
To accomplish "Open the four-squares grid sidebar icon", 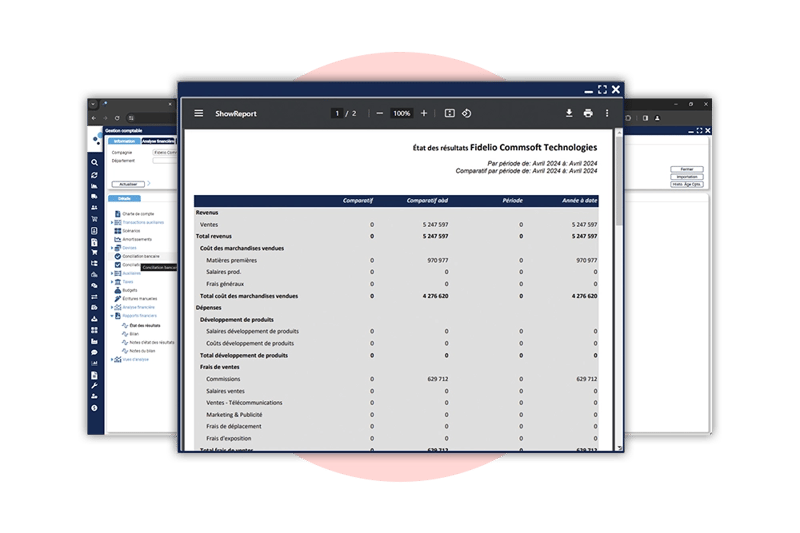I will click(x=94, y=330).
